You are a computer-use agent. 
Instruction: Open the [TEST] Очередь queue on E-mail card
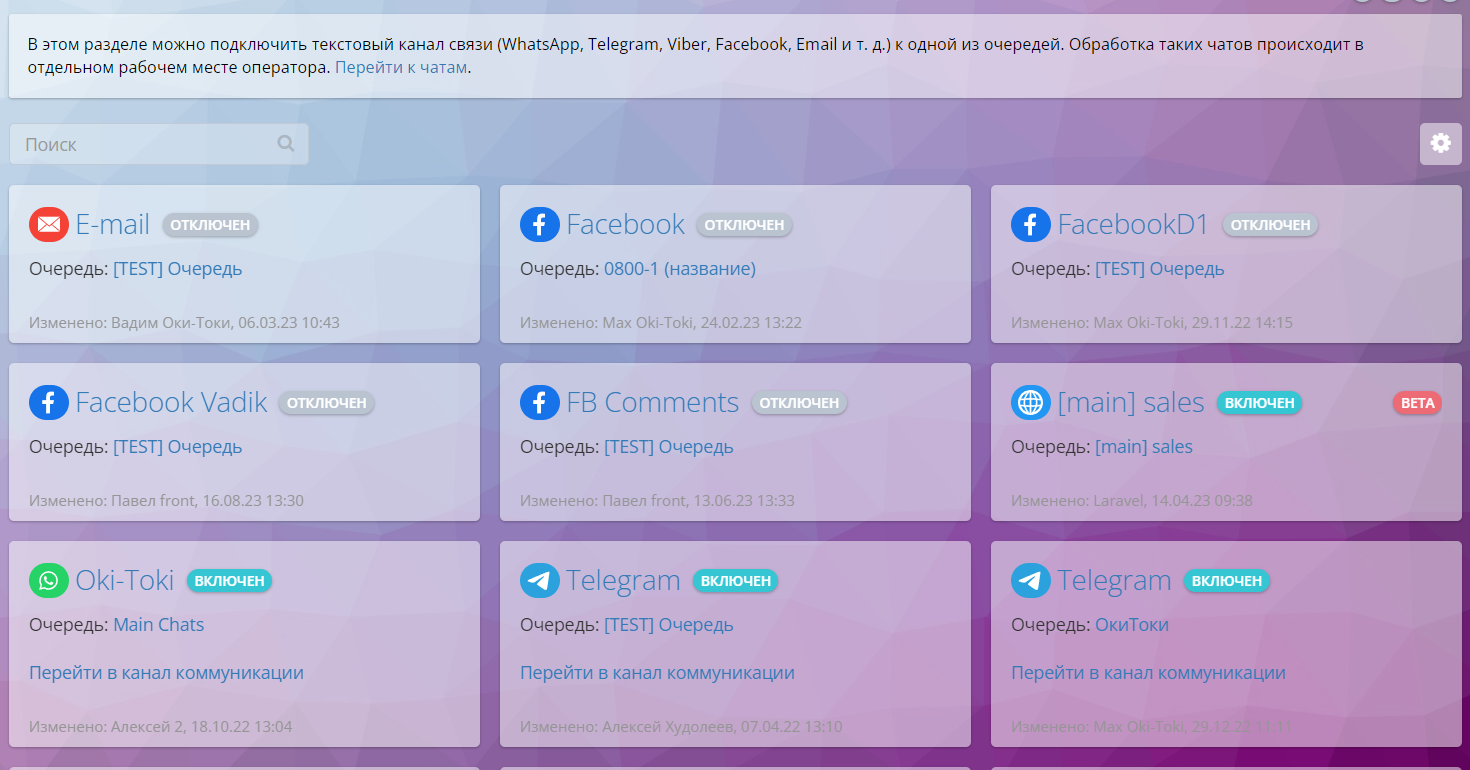(178, 268)
